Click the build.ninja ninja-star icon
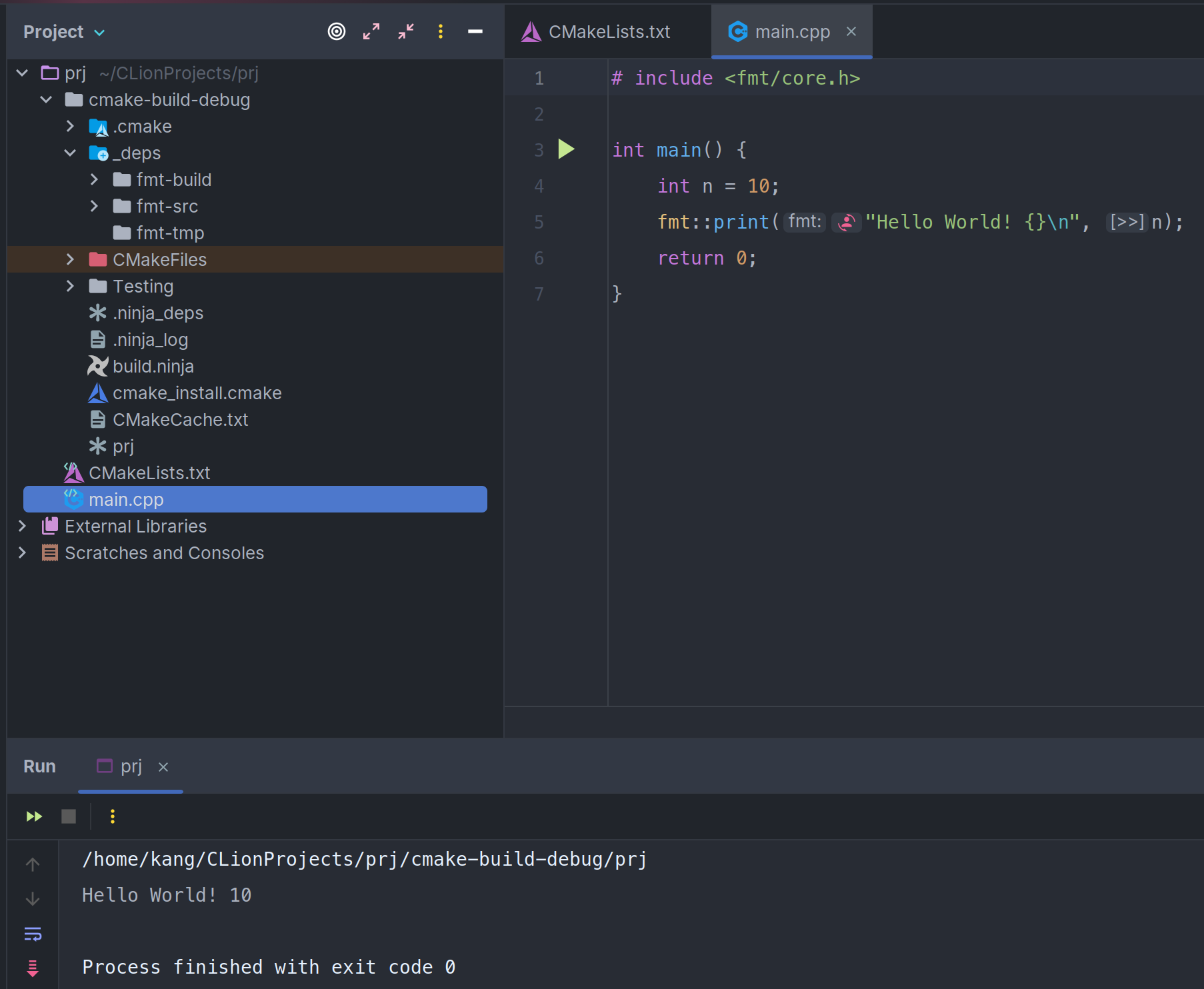This screenshot has height=989, width=1204. point(98,366)
